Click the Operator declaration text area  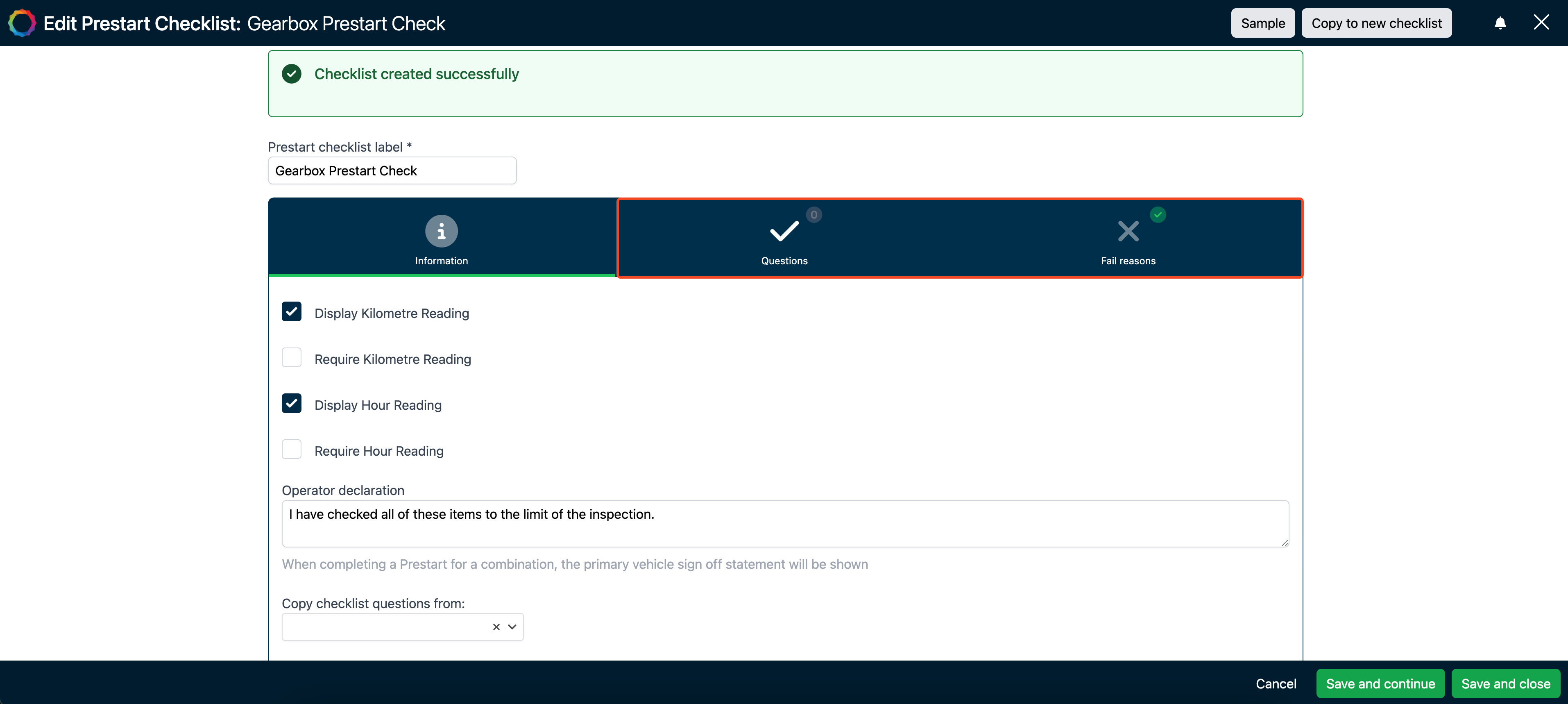coord(785,524)
